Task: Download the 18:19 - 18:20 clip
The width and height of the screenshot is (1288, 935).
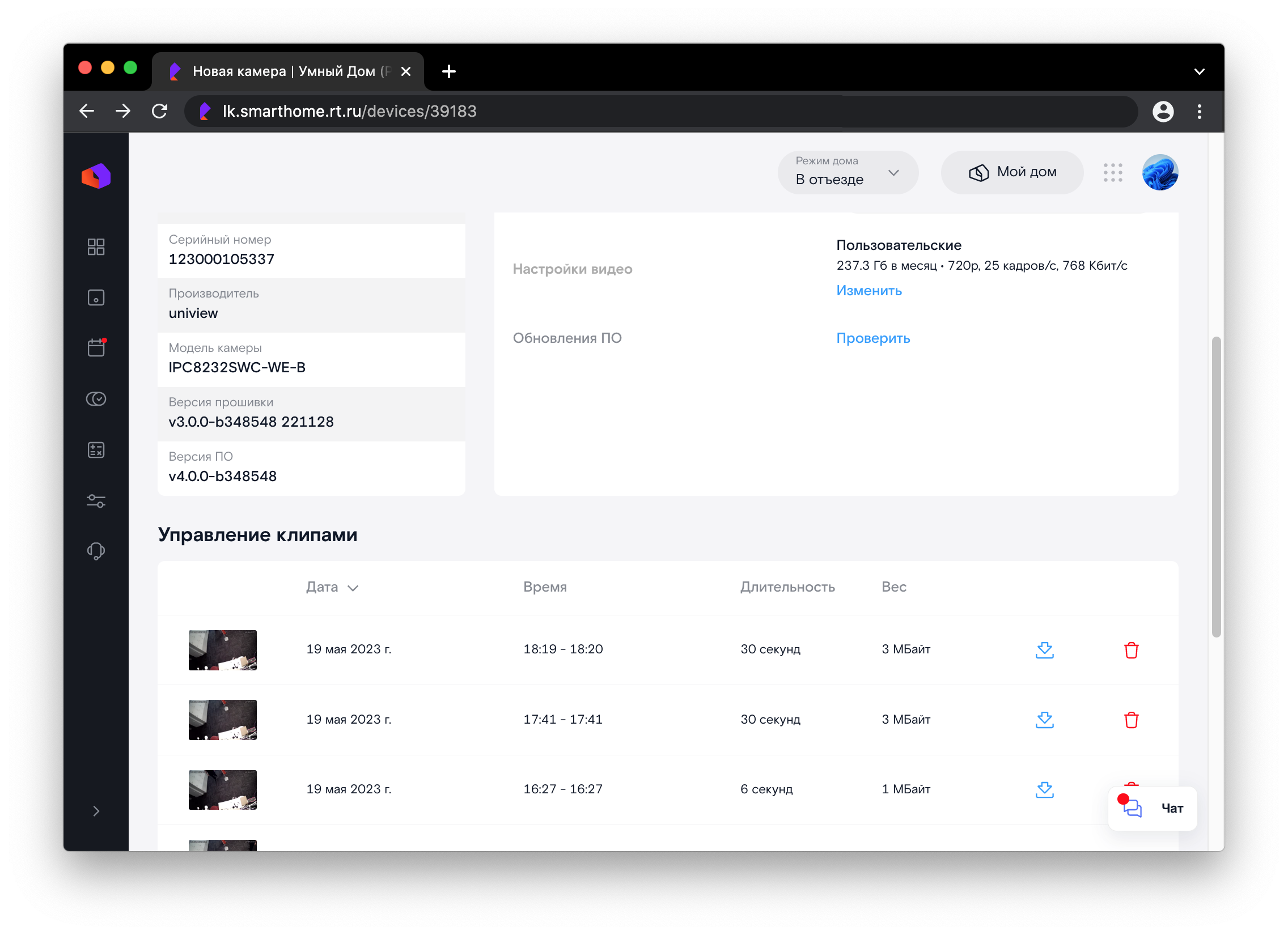Action: (x=1044, y=650)
